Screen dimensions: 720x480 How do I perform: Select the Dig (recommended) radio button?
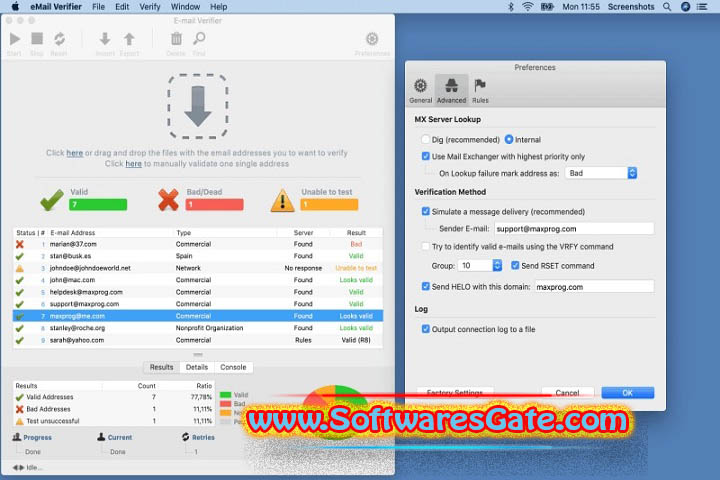pyautogui.click(x=425, y=139)
